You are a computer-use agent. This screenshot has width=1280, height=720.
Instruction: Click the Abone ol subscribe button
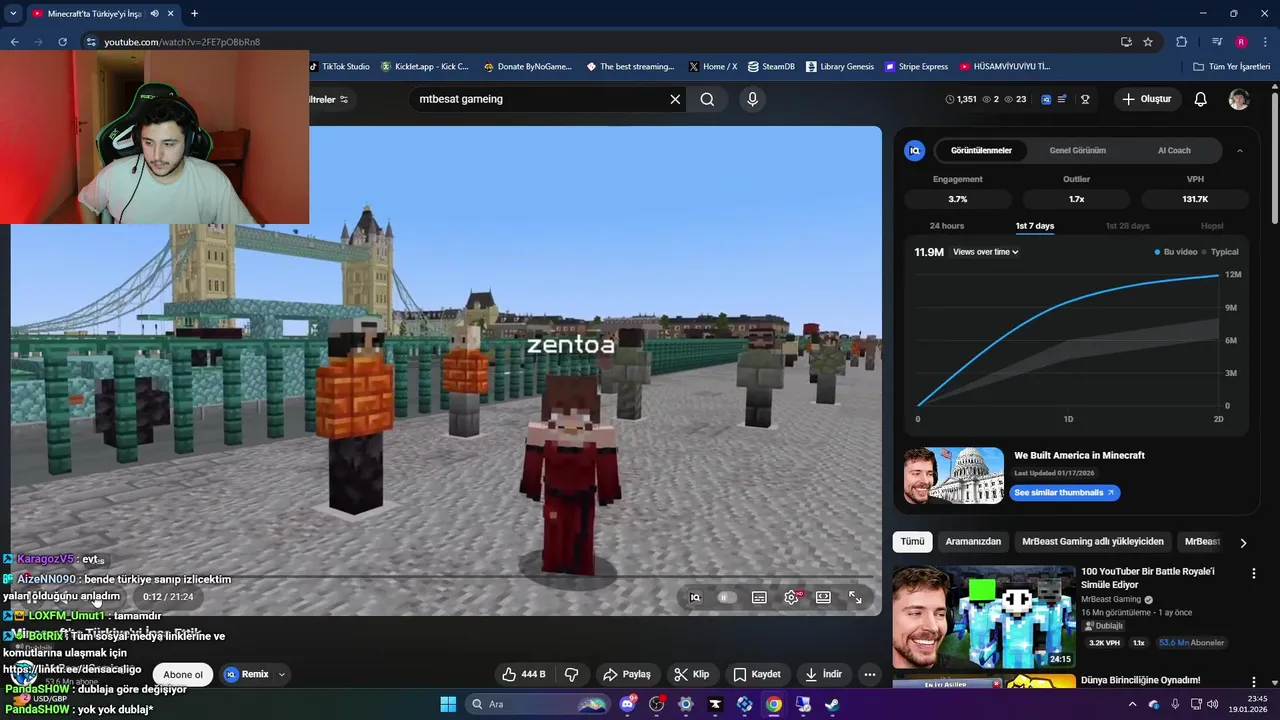(x=183, y=674)
